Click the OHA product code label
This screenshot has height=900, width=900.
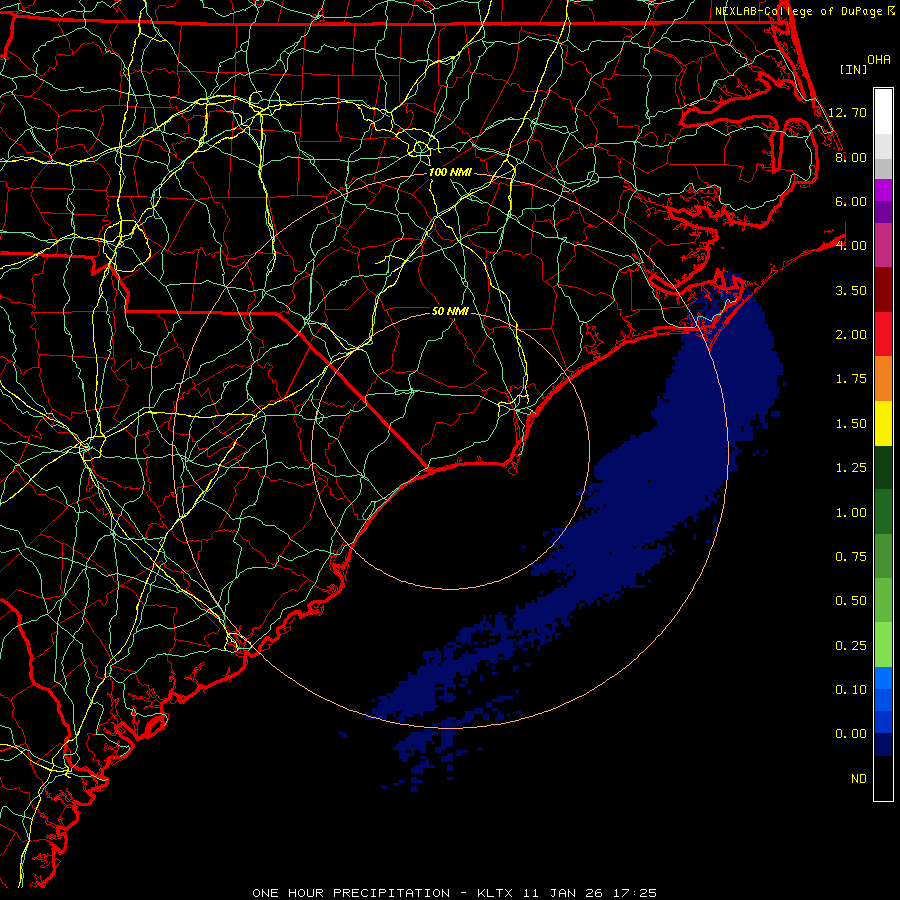(879, 60)
